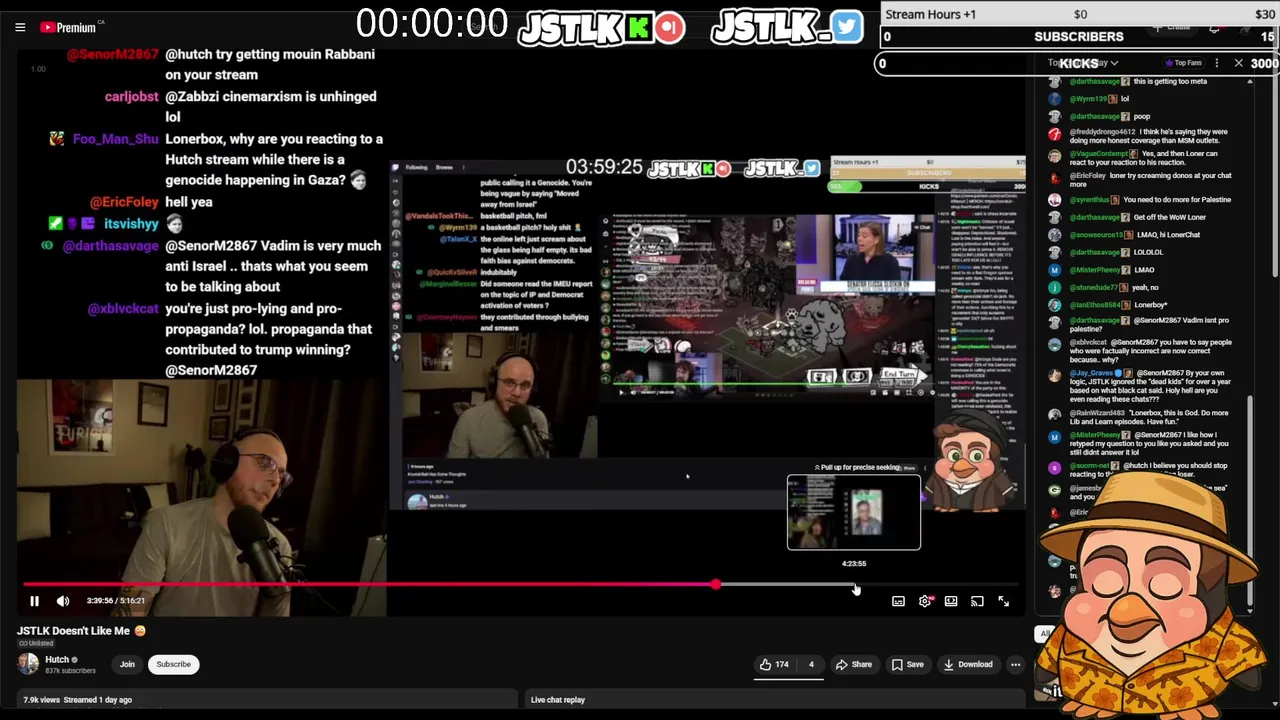Image resolution: width=1280 pixels, height=720 pixels.
Task: Click @MisterPheeny's blue M avatar next to LMAO
Action: coord(1054,270)
